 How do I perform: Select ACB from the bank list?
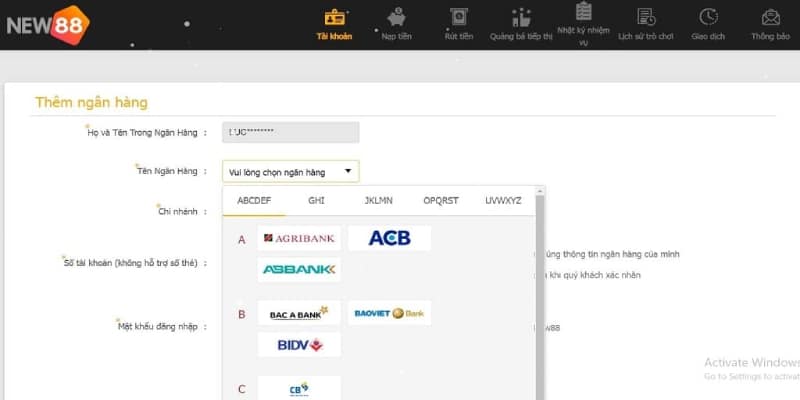click(x=390, y=238)
